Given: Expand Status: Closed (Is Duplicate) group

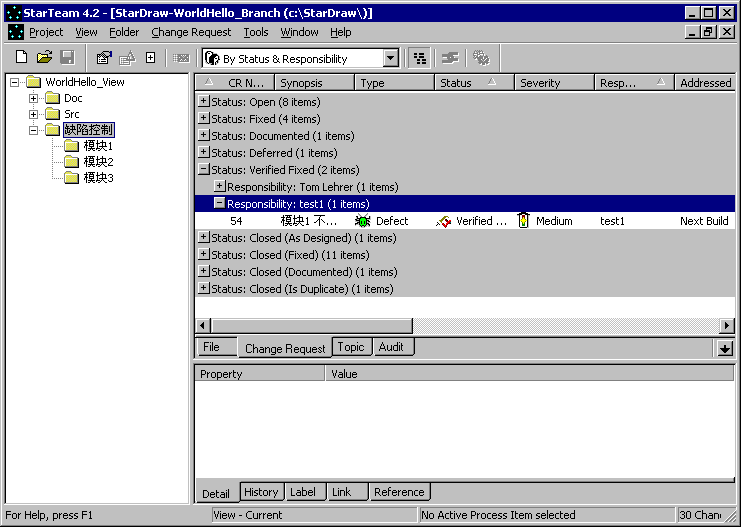Looking at the screenshot, I should pos(203,288).
